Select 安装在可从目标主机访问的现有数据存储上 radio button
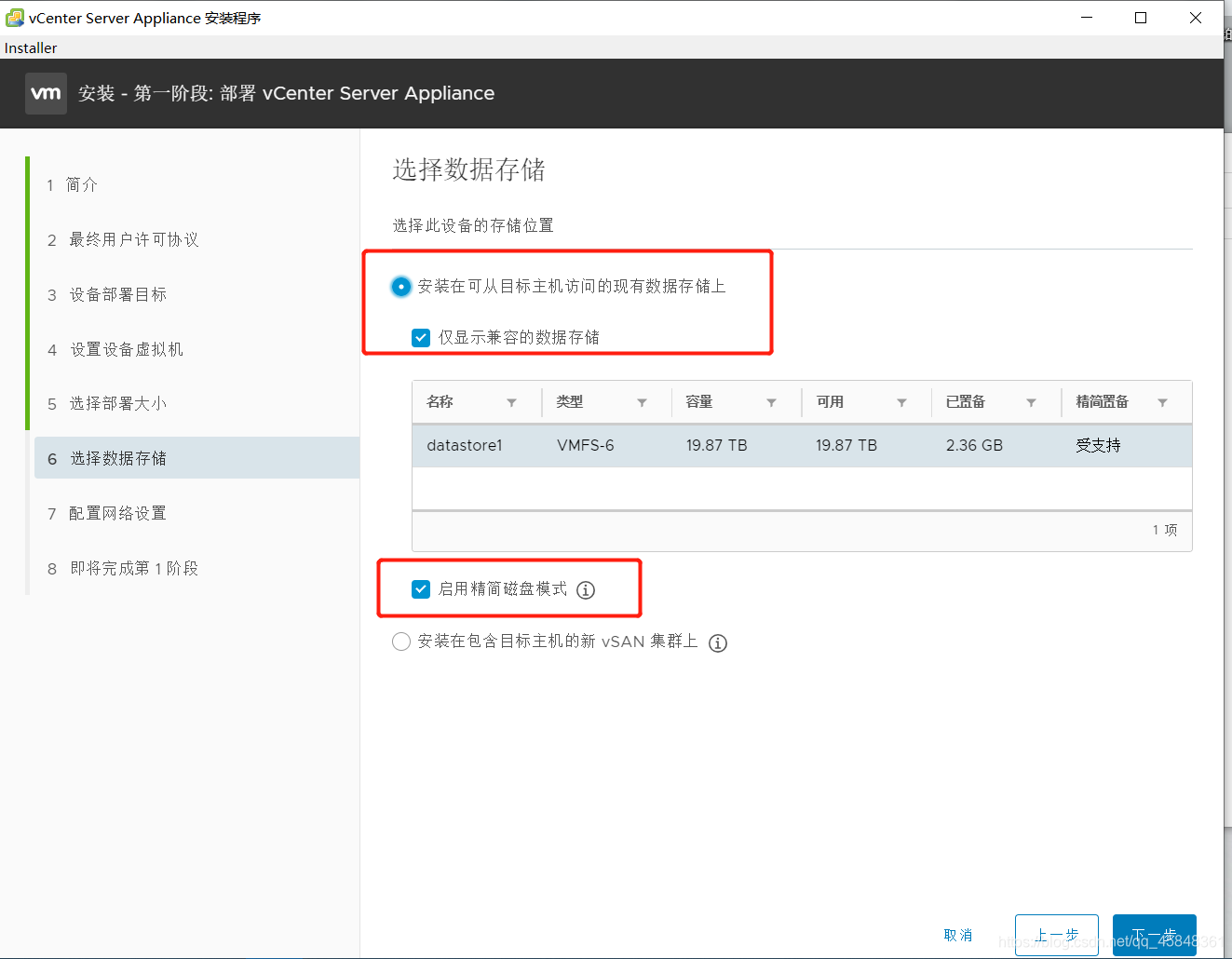1232x959 pixels. [x=401, y=287]
